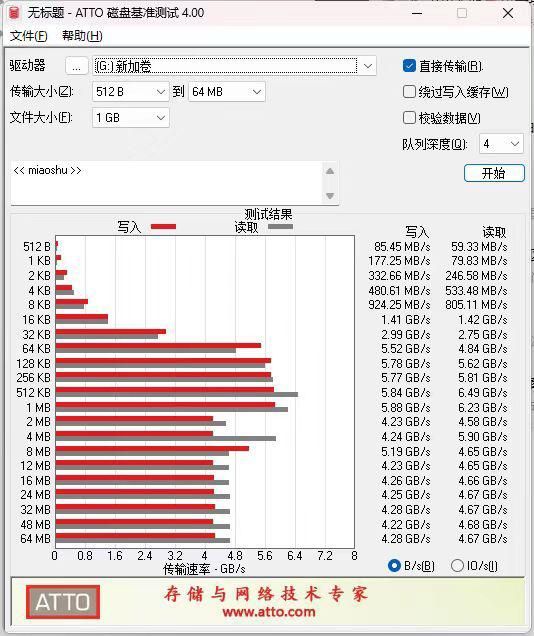Image resolution: width=534 pixels, height=636 pixels.
Task: Open the 文件(F) menu
Action: pyautogui.click(x=28, y=36)
